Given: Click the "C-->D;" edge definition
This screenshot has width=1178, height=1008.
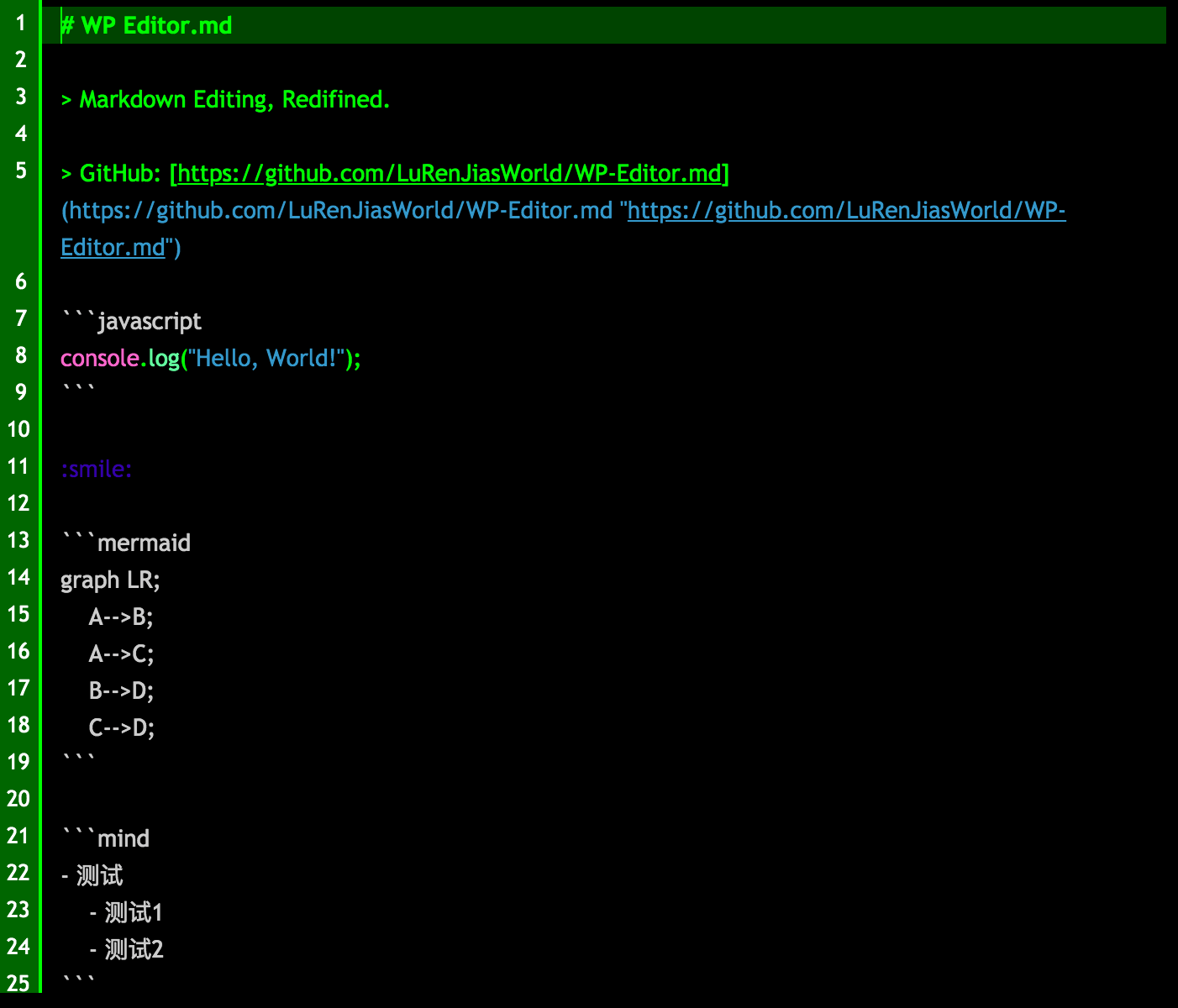Looking at the screenshot, I should click(122, 727).
